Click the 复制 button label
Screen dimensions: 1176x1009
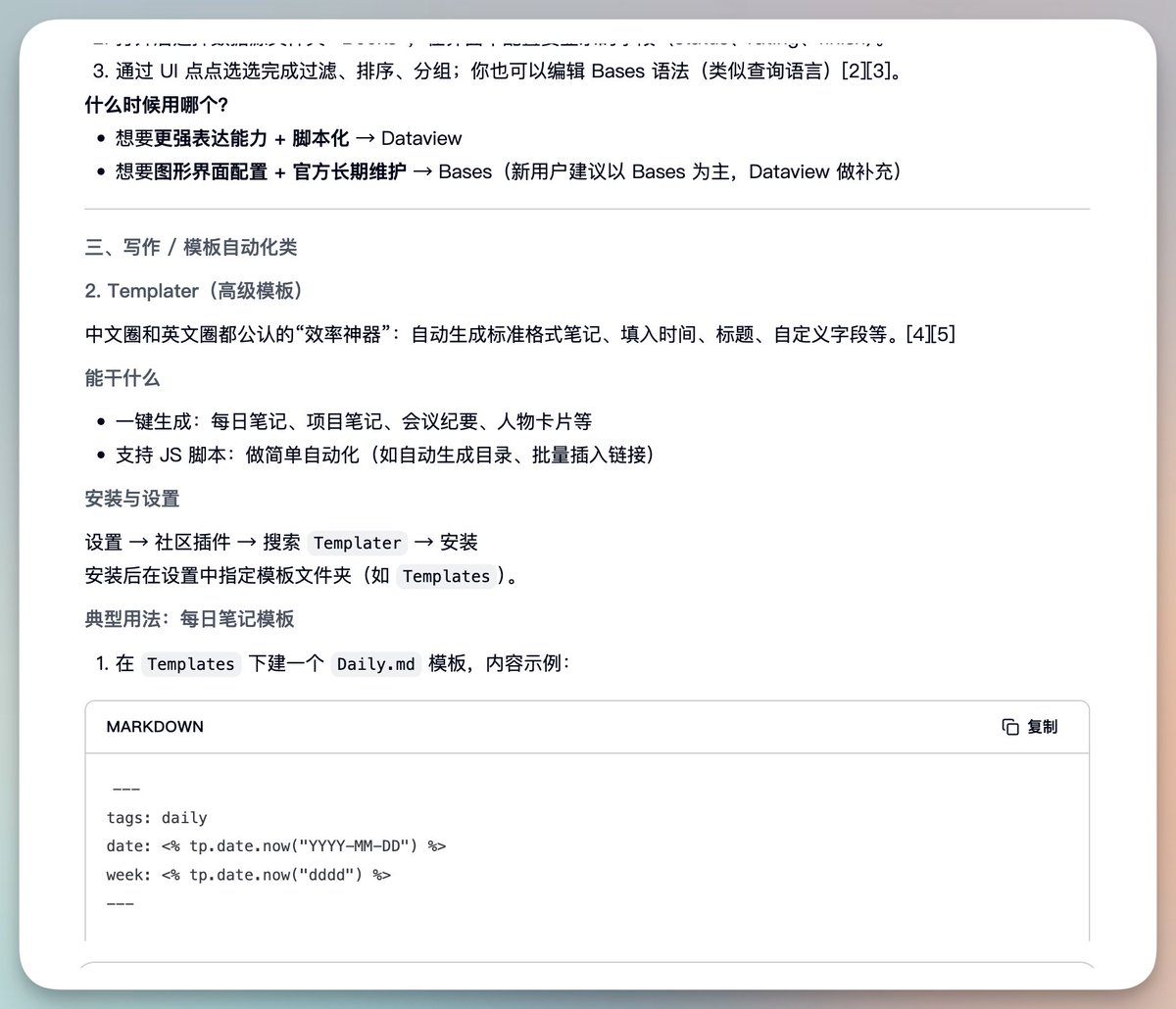[1042, 727]
